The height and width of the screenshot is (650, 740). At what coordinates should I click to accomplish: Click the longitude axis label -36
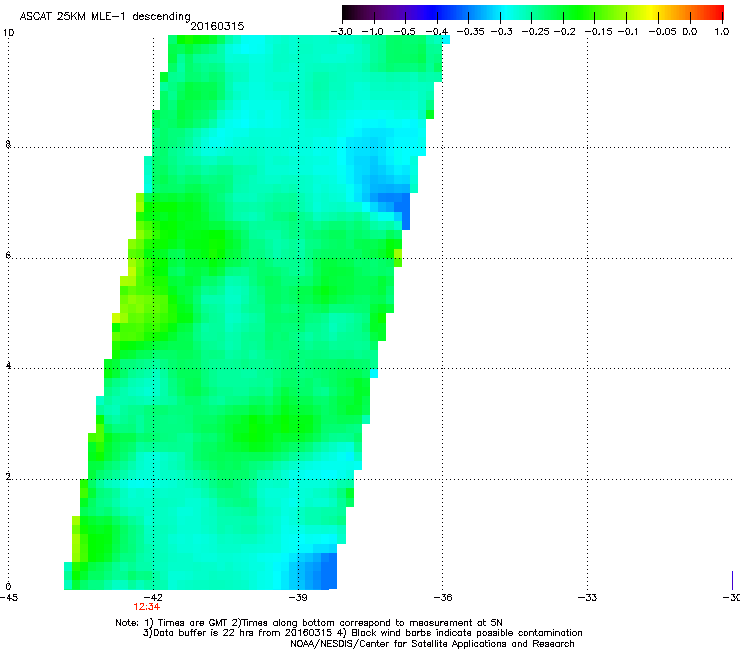[443, 598]
